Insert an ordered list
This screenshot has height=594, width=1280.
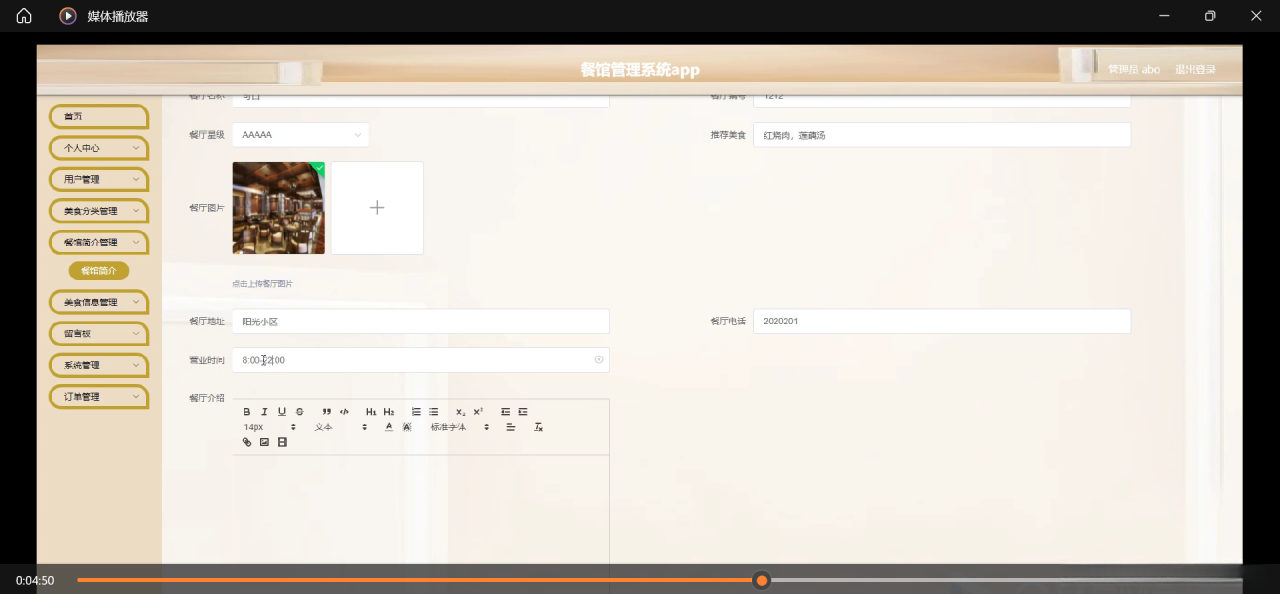click(x=416, y=412)
